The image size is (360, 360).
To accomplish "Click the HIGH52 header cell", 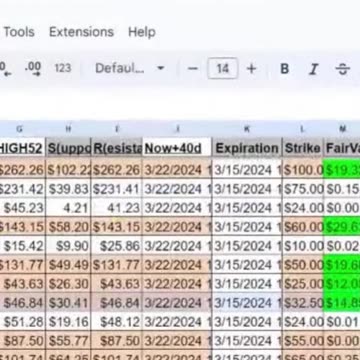I will 22,148.
